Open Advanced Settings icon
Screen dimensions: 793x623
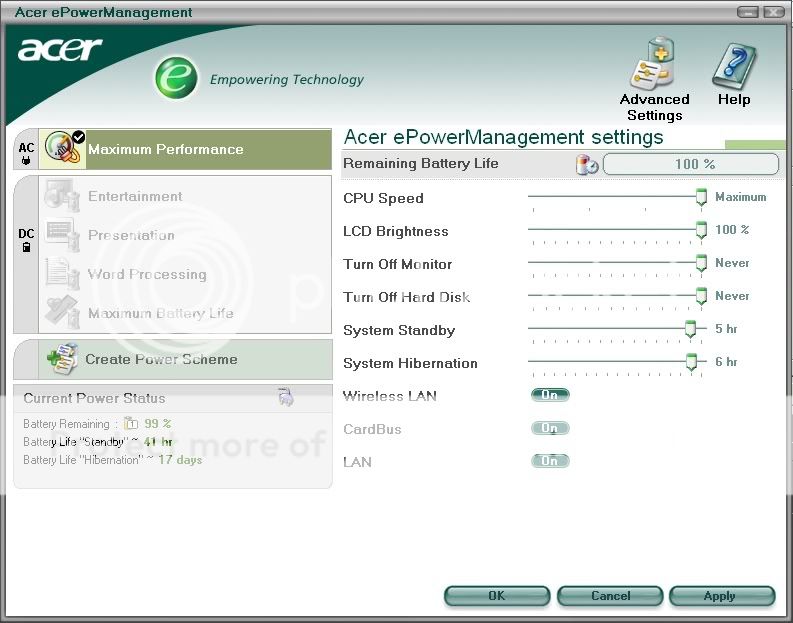653,64
